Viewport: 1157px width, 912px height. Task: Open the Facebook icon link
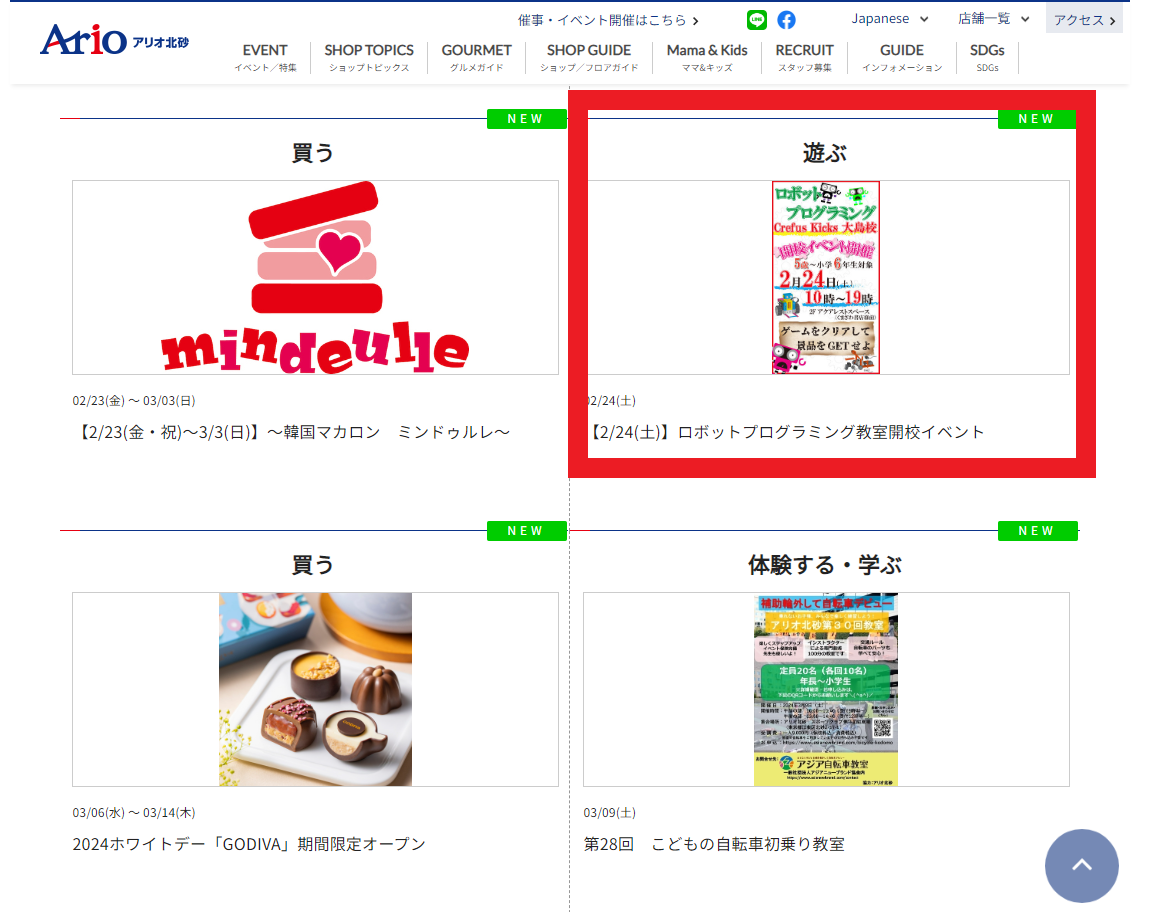tap(787, 20)
